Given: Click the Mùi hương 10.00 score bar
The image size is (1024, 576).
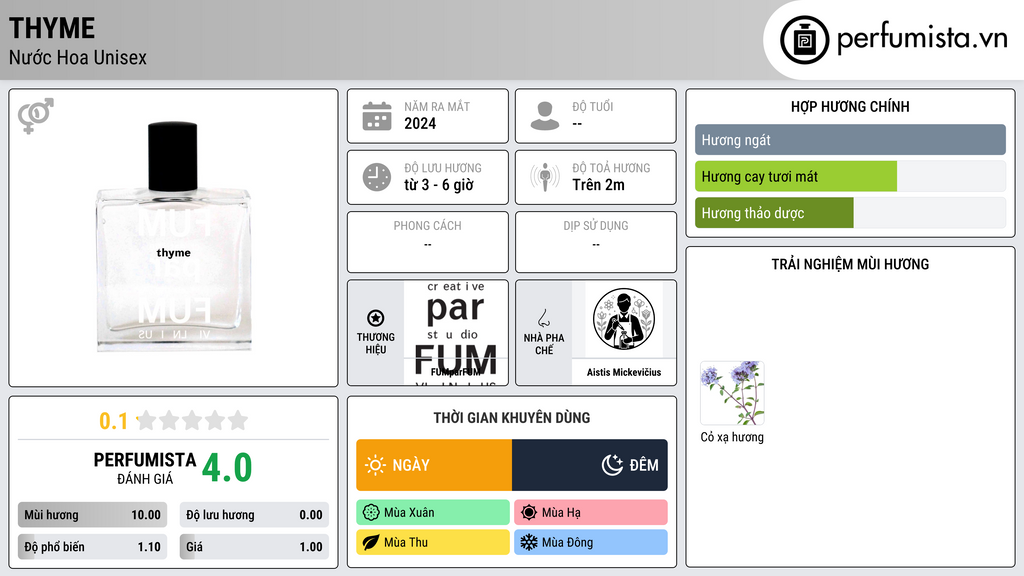Looking at the screenshot, I should point(93,515).
